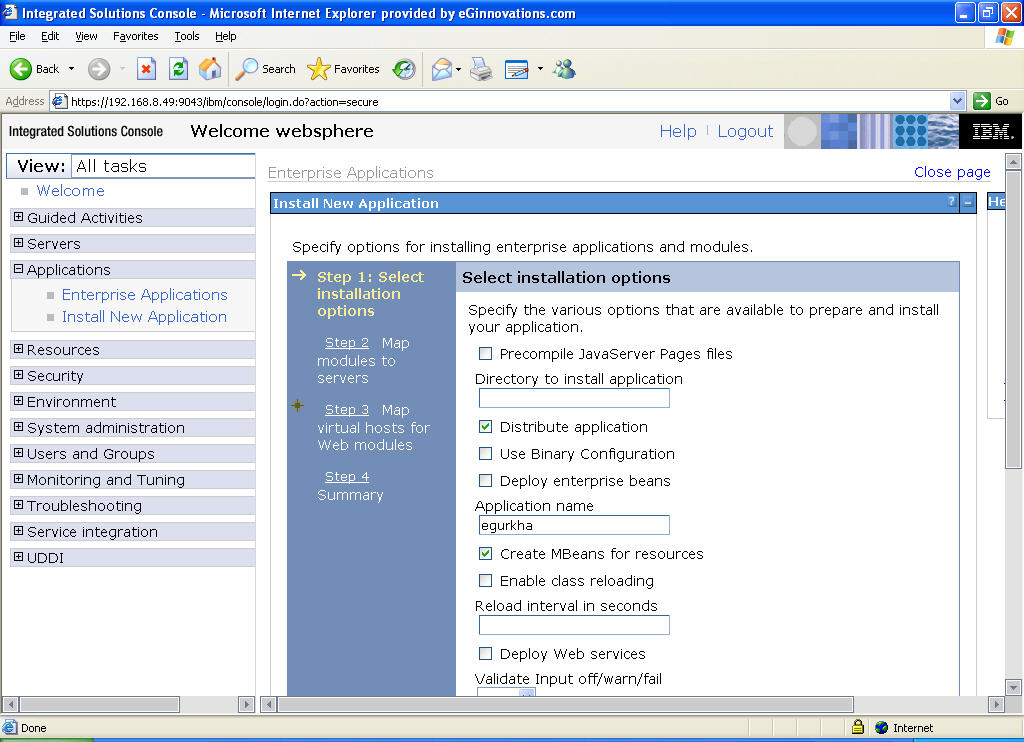The image size is (1024, 742).
Task: Open Enterprise Applications navigation link
Action: click(x=144, y=295)
